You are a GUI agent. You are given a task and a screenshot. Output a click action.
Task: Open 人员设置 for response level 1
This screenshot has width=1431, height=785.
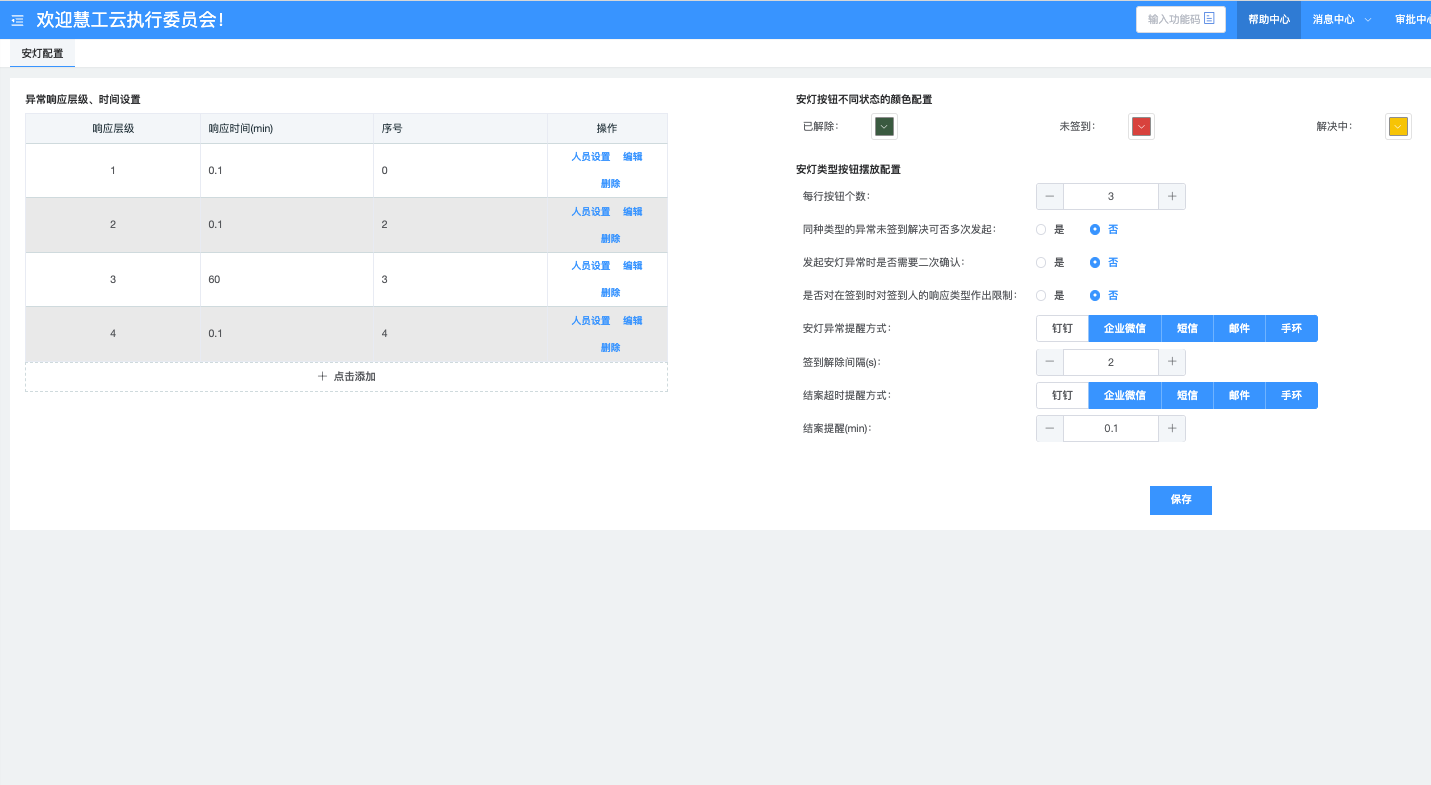coord(590,157)
